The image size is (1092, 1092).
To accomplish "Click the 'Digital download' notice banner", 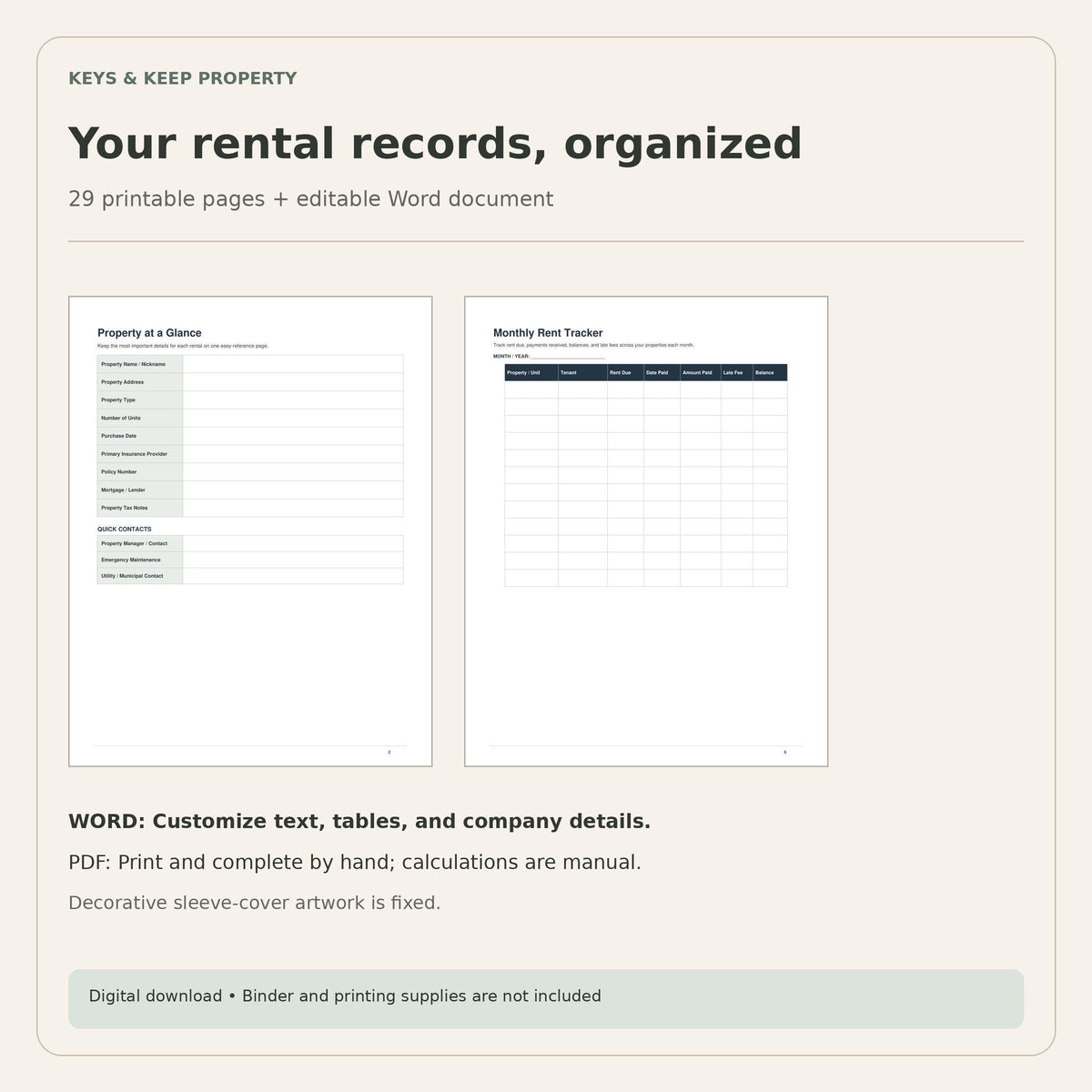I will [546, 998].
